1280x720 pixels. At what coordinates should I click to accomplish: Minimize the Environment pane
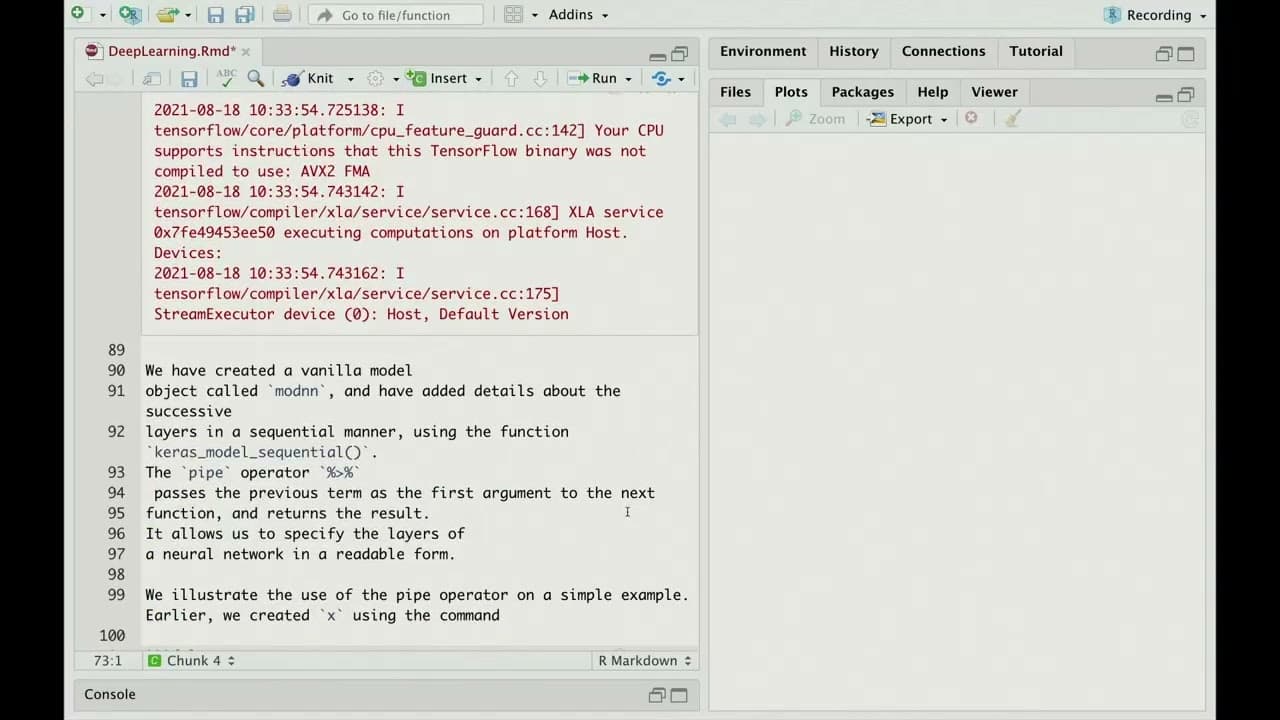click(x=1164, y=55)
